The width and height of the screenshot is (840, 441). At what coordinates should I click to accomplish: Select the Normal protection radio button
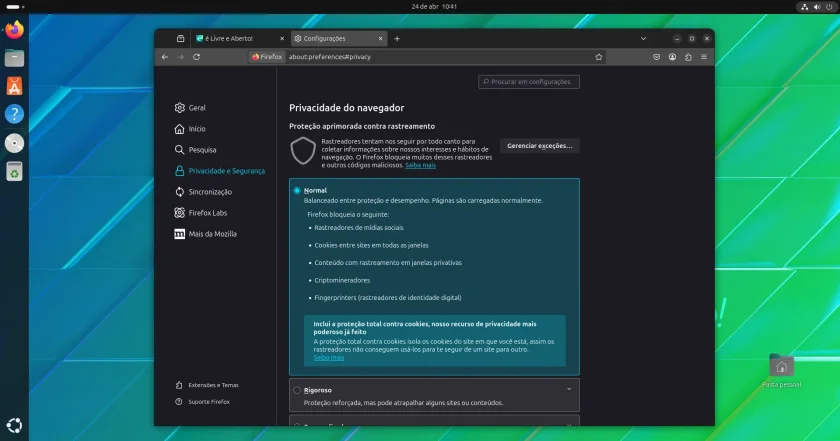(297, 190)
